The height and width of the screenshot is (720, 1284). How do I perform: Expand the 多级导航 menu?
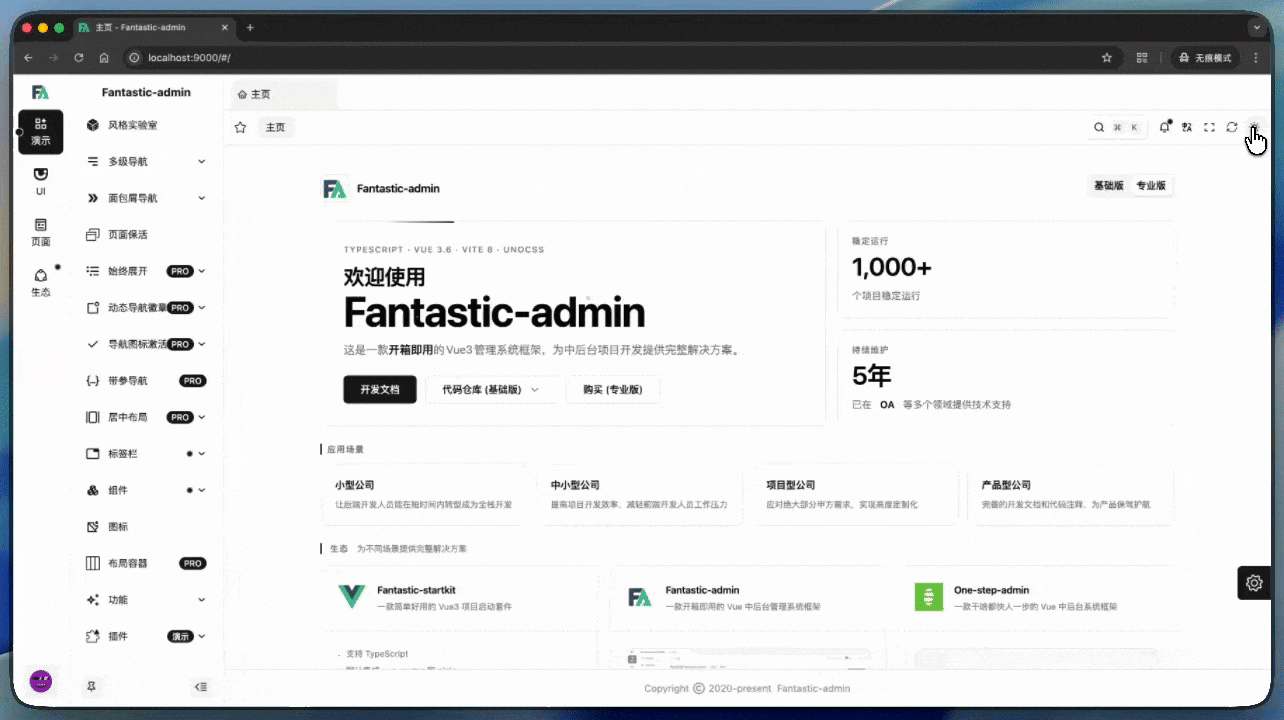[160, 162]
